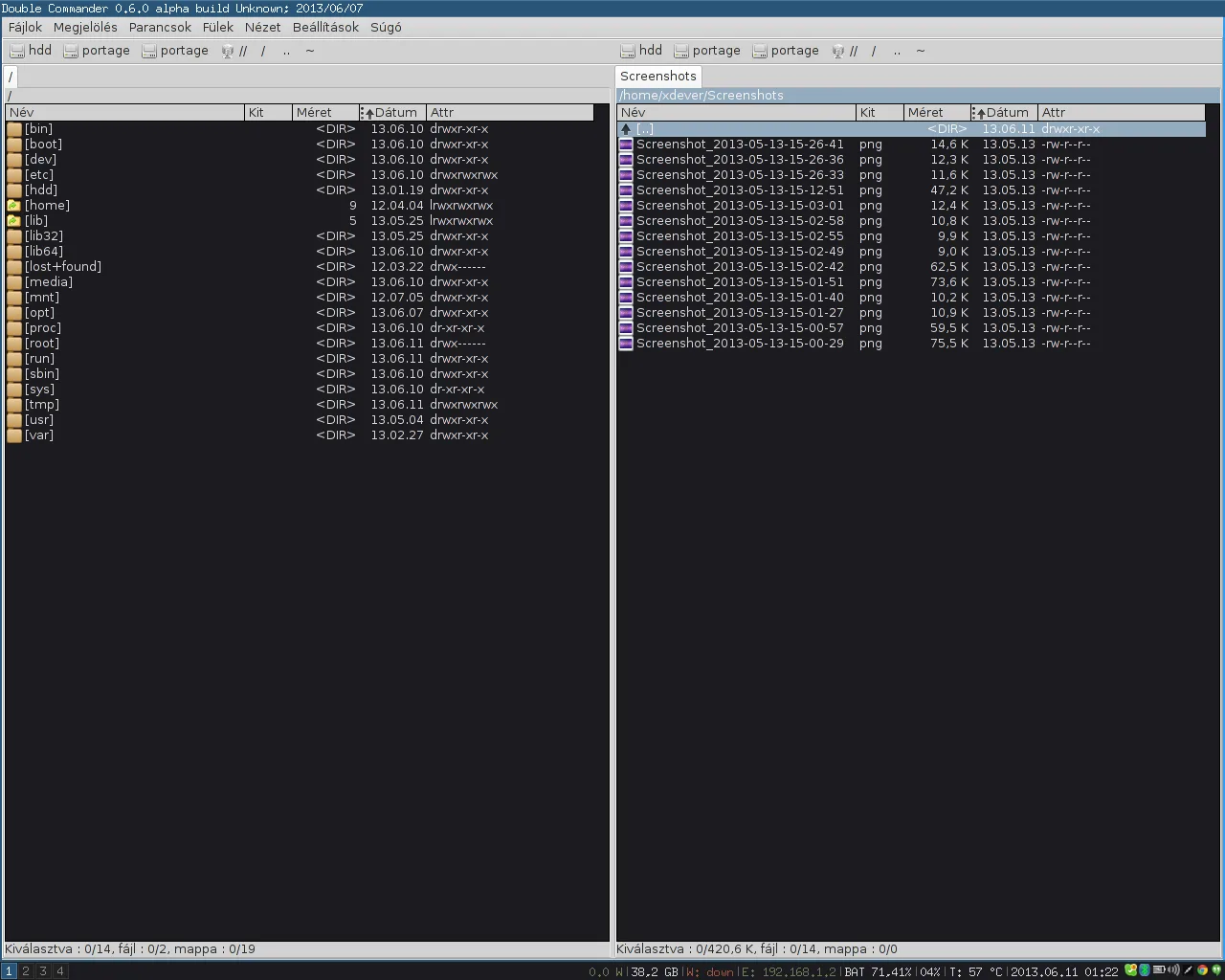Click image icon of Screenshot_2013-05-13-15-12-51
Screen dimensions: 1225x980
click(626, 190)
